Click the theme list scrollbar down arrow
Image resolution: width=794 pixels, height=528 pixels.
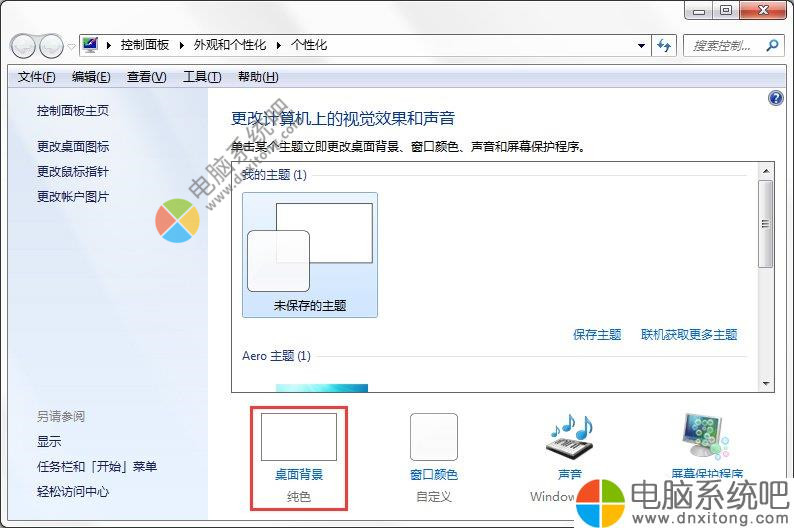[x=766, y=384]
